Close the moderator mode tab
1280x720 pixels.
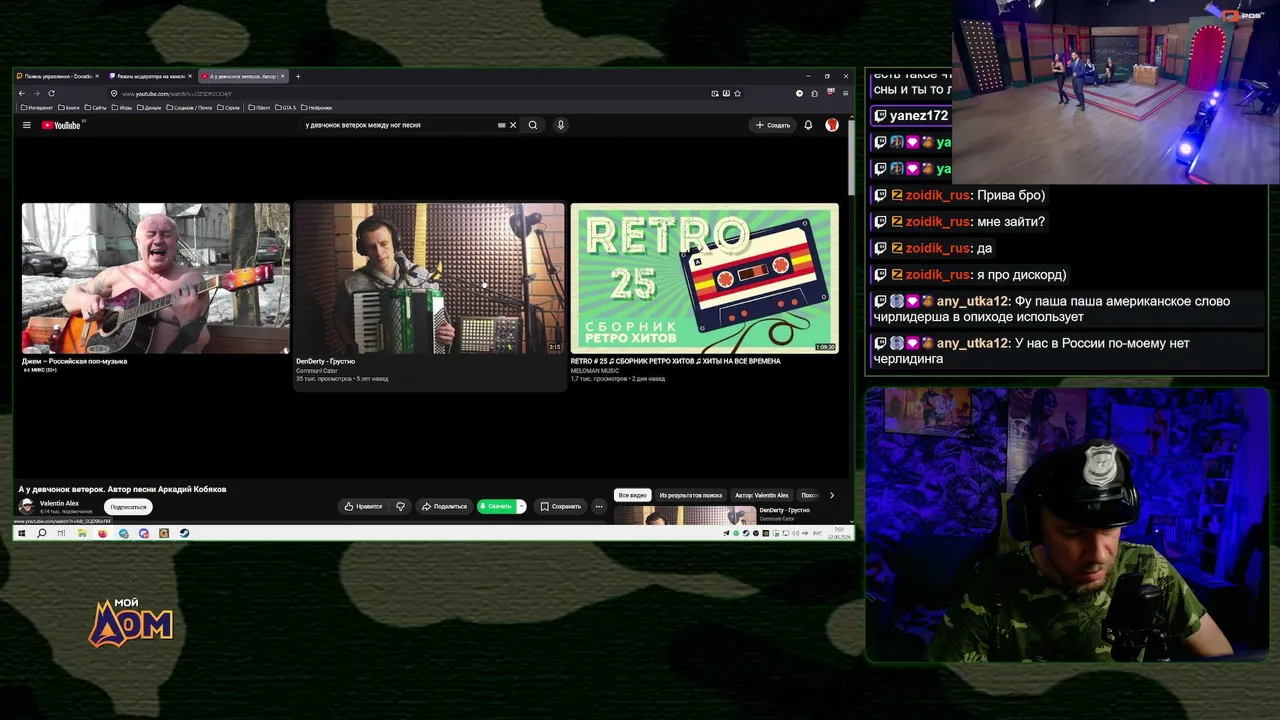(189, 76)
